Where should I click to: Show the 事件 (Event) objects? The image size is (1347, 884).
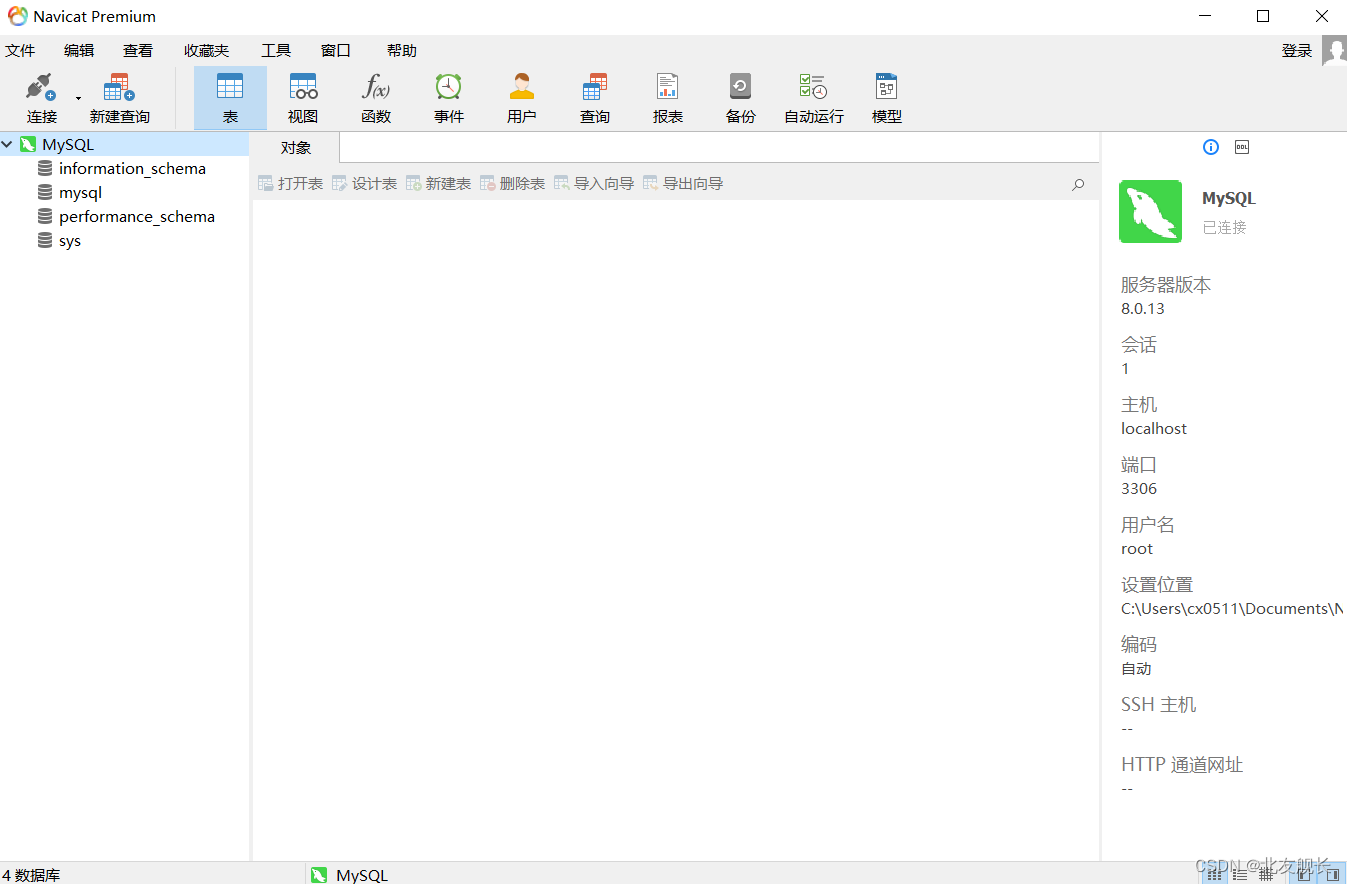[449, 98]
